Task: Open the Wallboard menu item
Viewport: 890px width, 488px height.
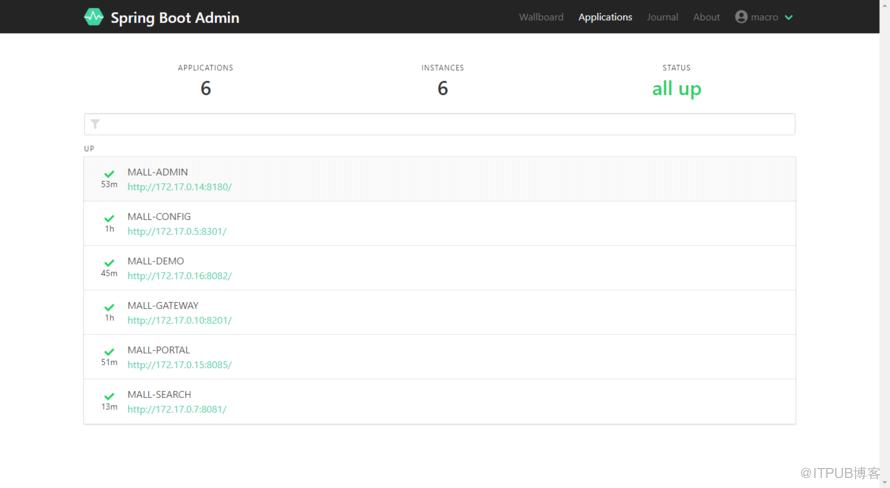Action: [541, 17]
